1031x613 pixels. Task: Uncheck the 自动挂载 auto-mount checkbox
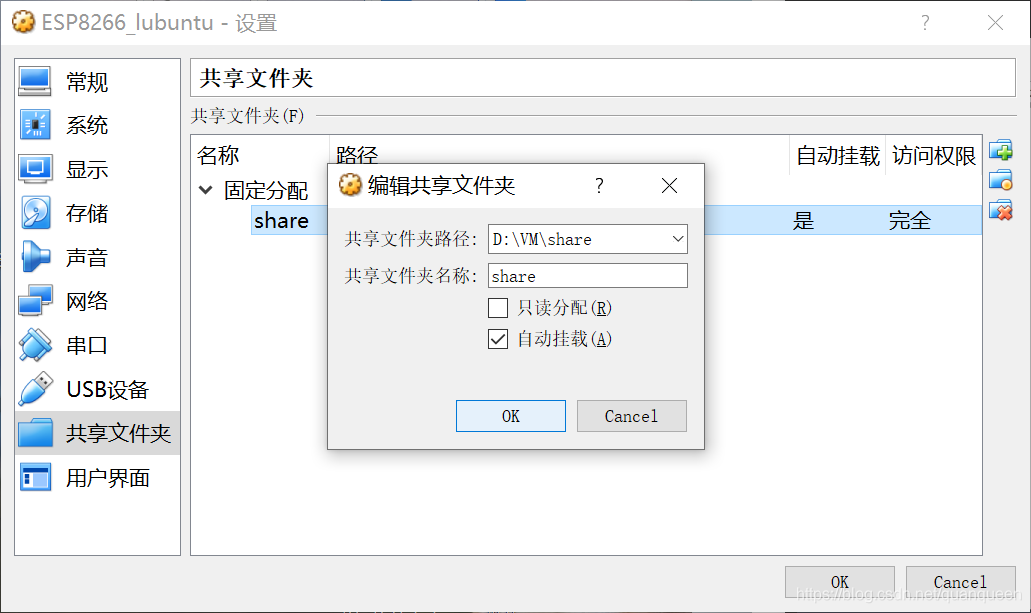[x=498, y=339]
